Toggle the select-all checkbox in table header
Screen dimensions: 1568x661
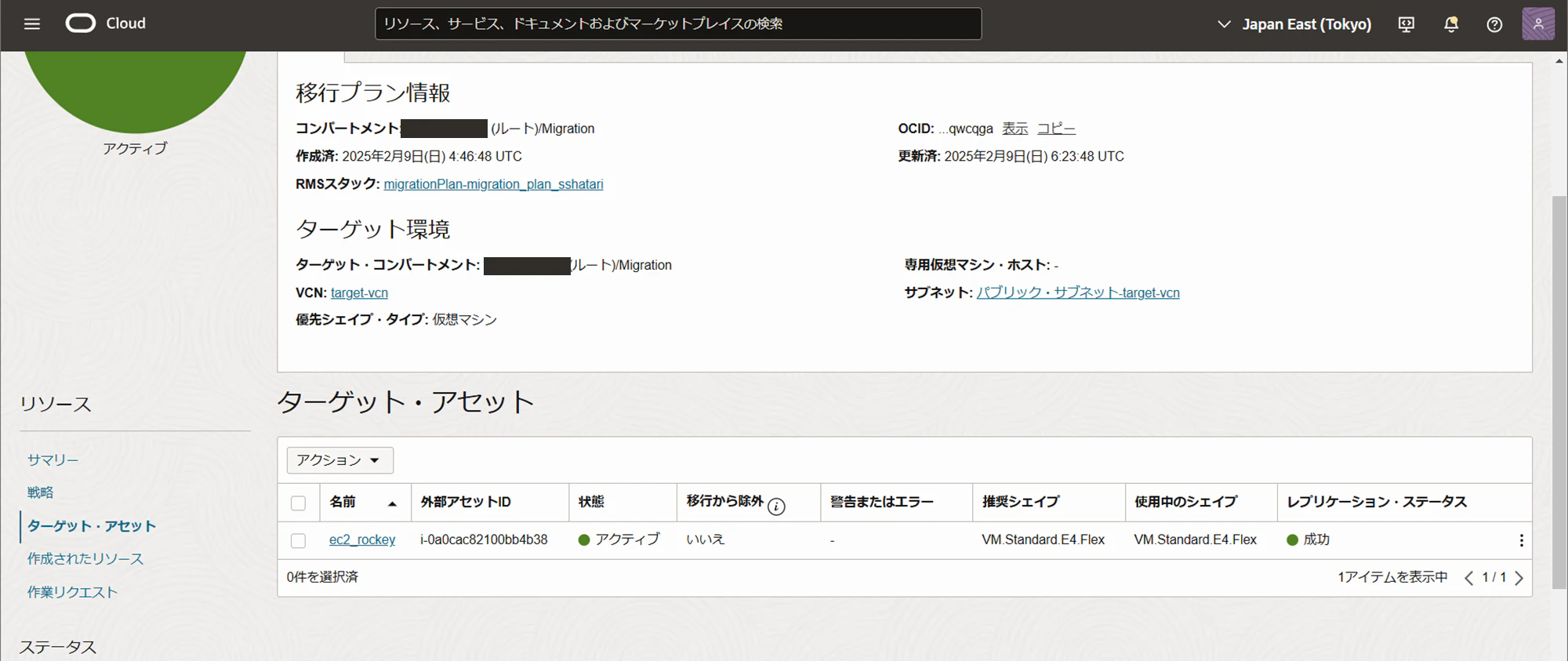coord(298,503)
